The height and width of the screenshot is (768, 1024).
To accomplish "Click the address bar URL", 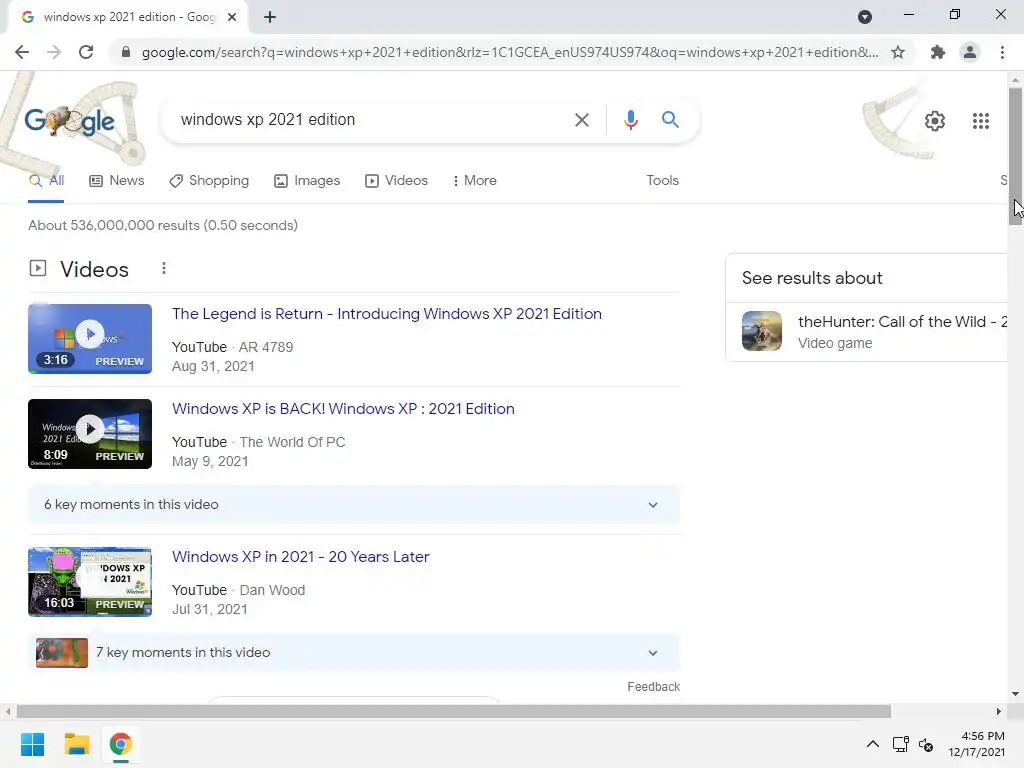I will (x=509, y=52).
